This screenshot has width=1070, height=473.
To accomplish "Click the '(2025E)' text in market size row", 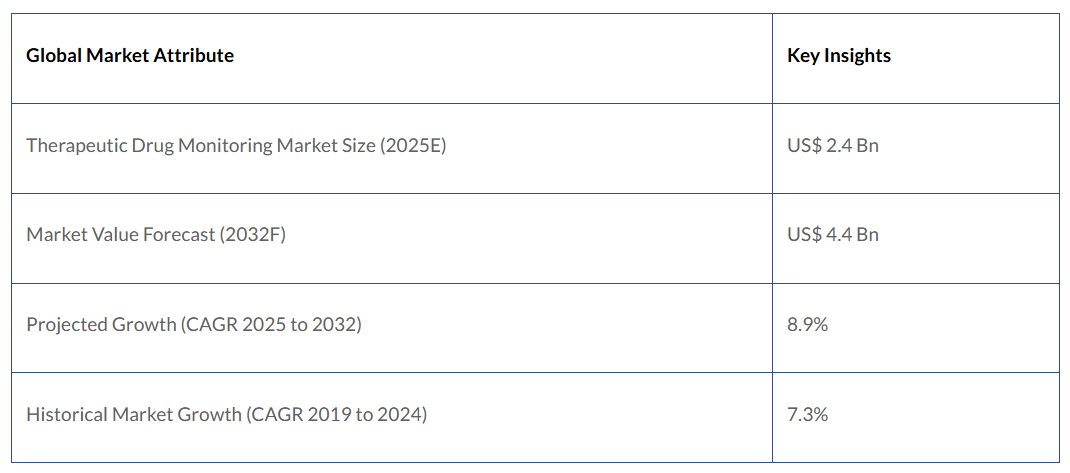I will click(x=413, y=146).
